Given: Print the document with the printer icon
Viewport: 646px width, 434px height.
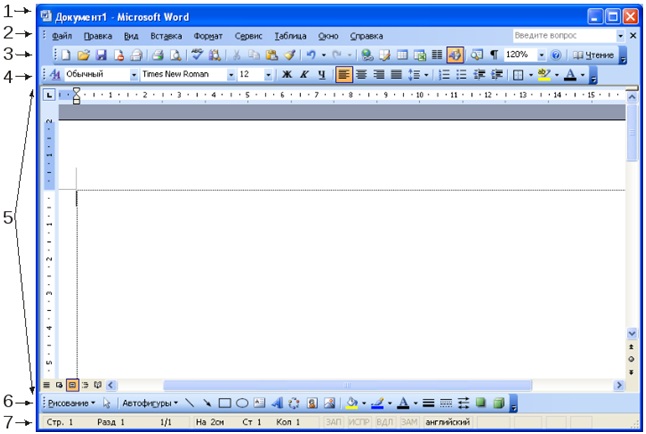Looking at the screenshot, I should 158,55.
